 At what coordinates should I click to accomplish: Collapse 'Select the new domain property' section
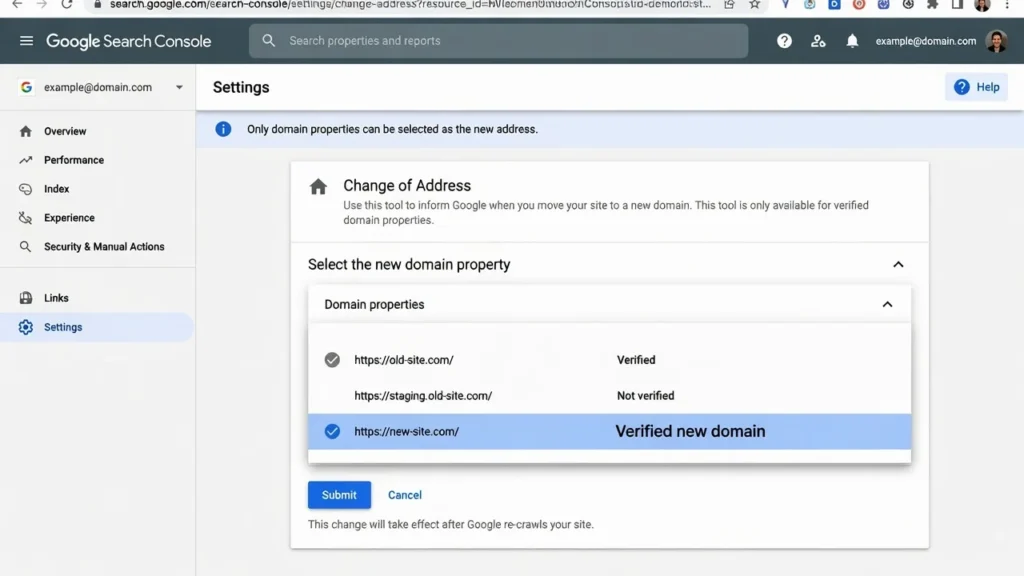(899, 264)
